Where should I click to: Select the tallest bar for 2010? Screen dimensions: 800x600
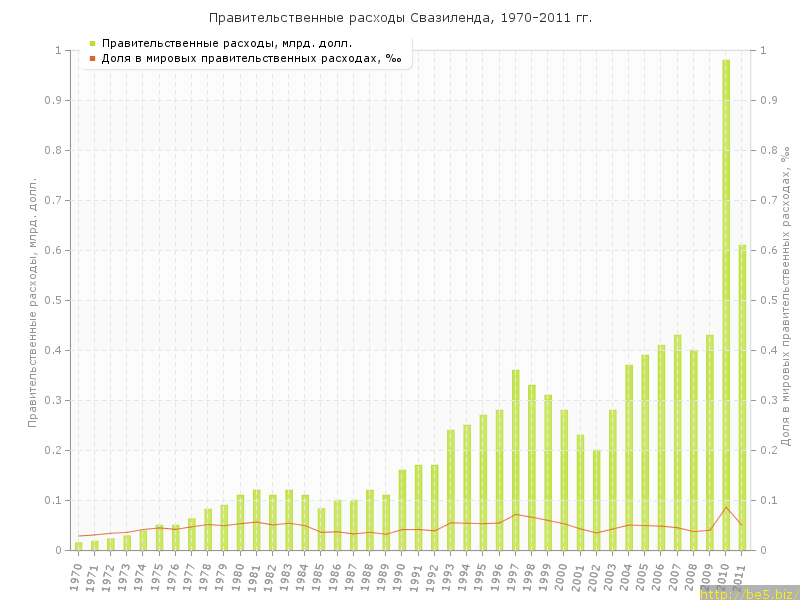click(x=726, y=300)
